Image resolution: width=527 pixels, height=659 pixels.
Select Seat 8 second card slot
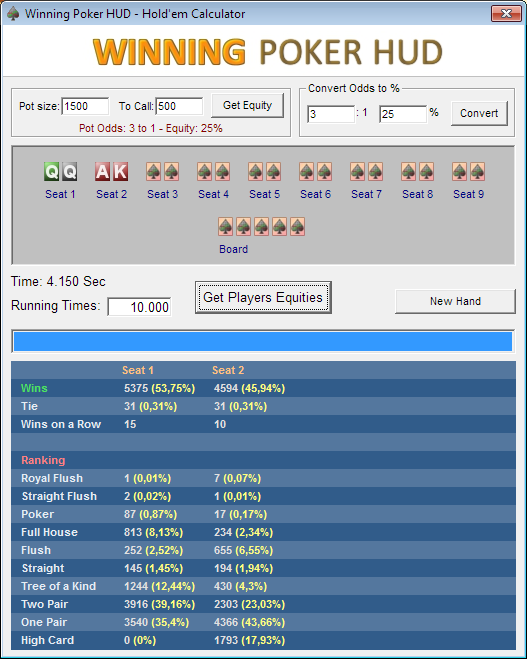point(427,171)
